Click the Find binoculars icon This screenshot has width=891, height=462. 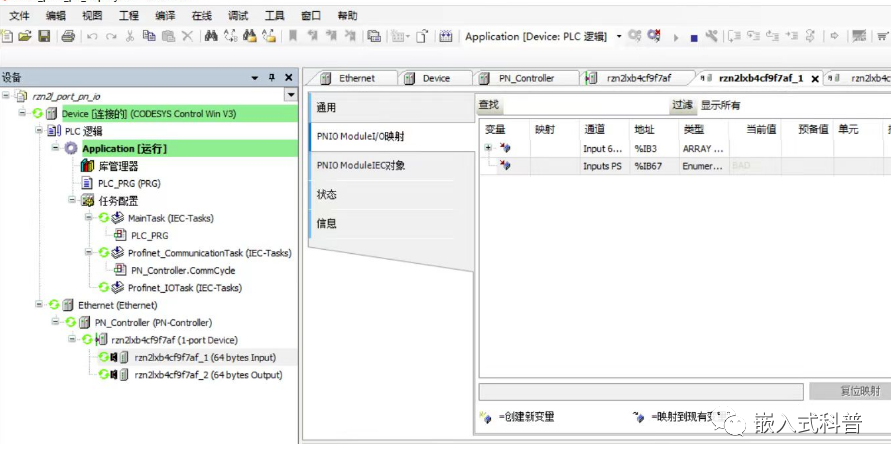[211, 36]
